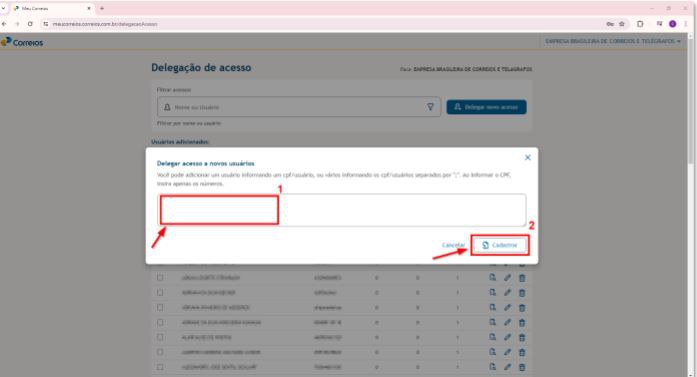This screenshot has width=697, height=377.
Task: Click the pencil edit icon in the fifth visible row
Action: [507, 337]
